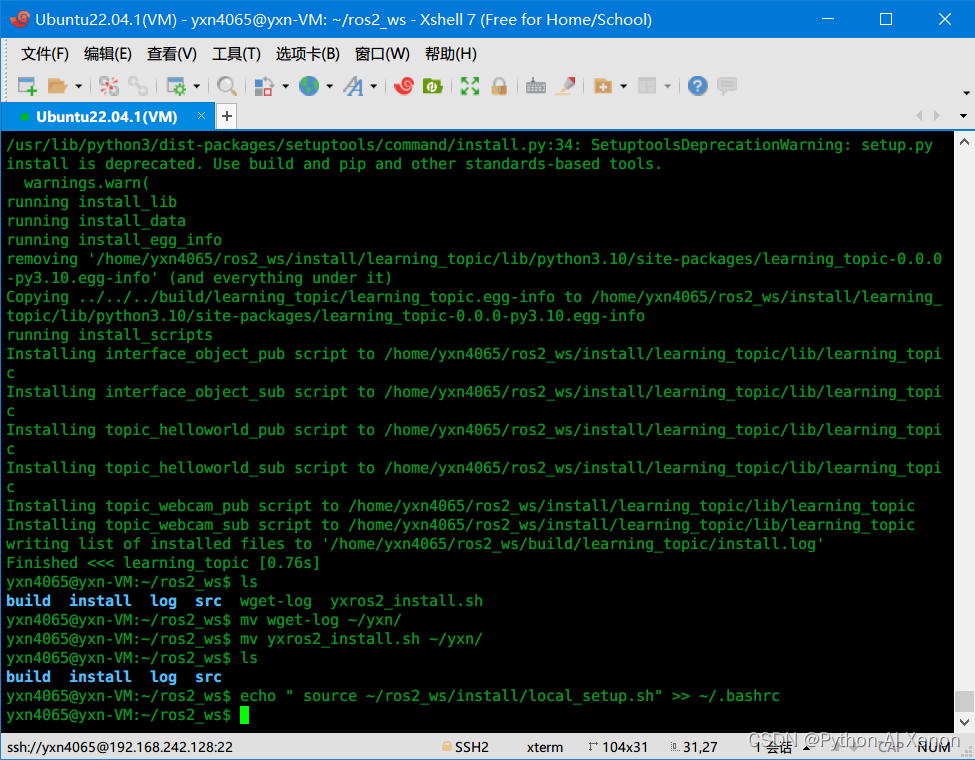This screenshot has width=975, height=760.
Task: Open the 帮助(H) menu
Action: [x=451, y=54]
